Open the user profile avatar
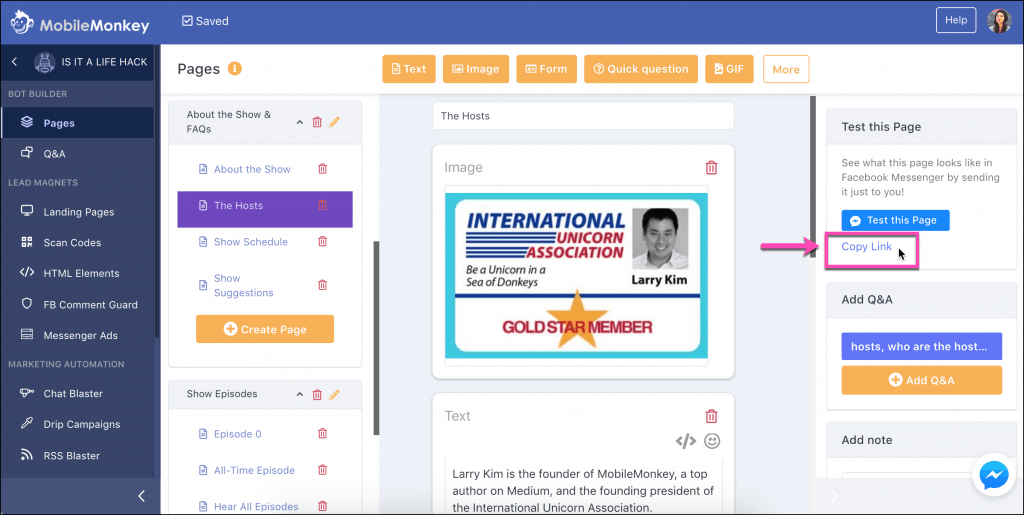Screen dimensions: 1024x515 tap(999, 21)
